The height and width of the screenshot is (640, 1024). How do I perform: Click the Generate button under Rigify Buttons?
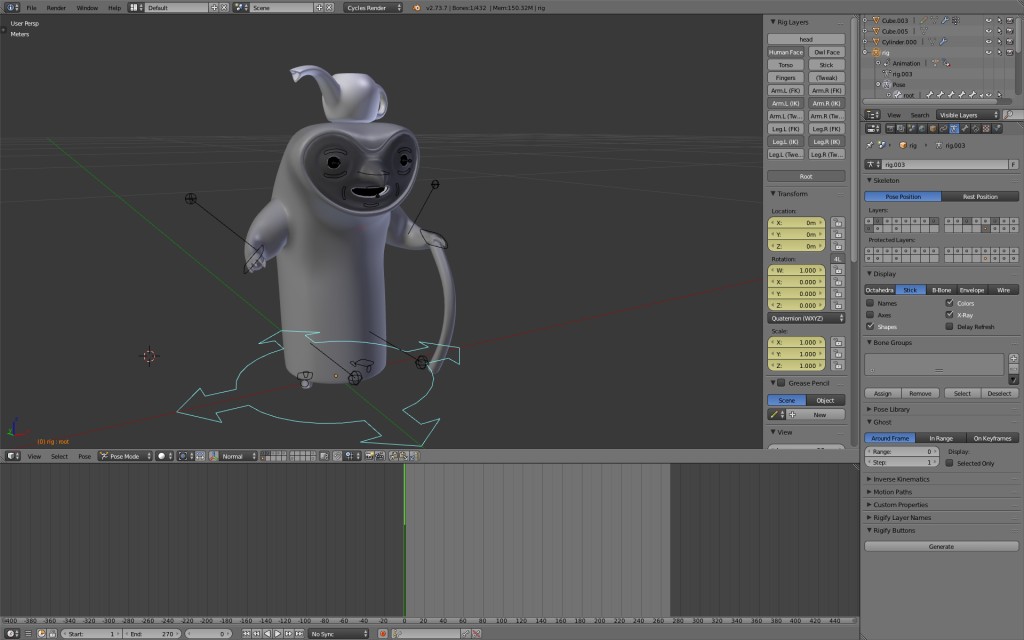tap(940, 545)
